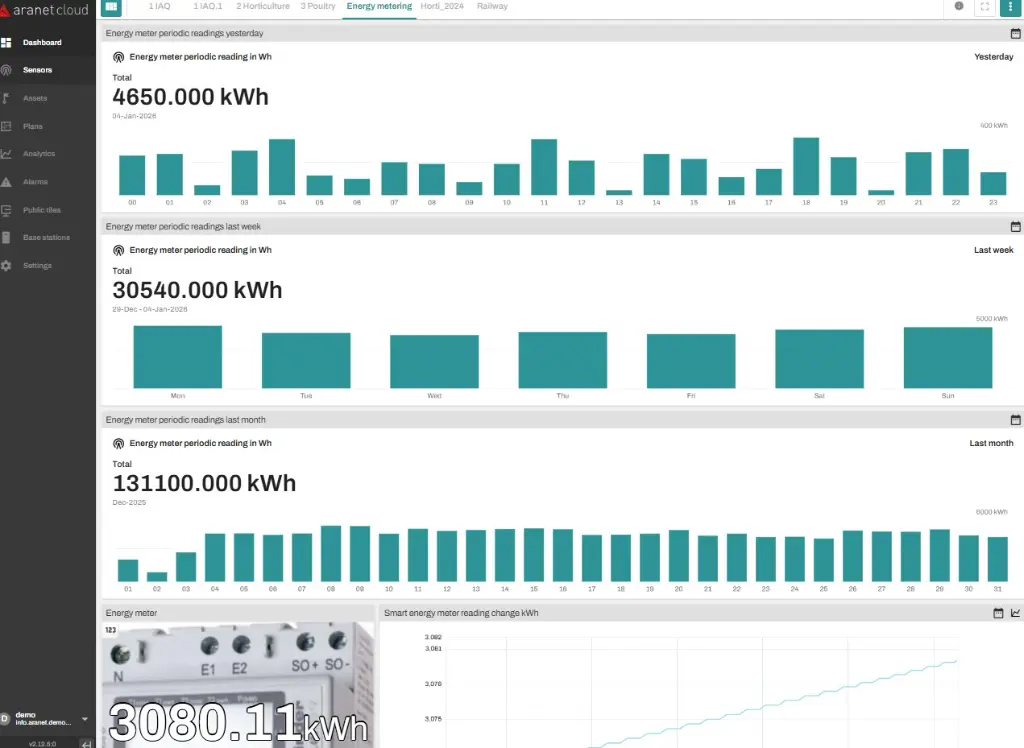Switch to the Railway tab

(492, 6)
